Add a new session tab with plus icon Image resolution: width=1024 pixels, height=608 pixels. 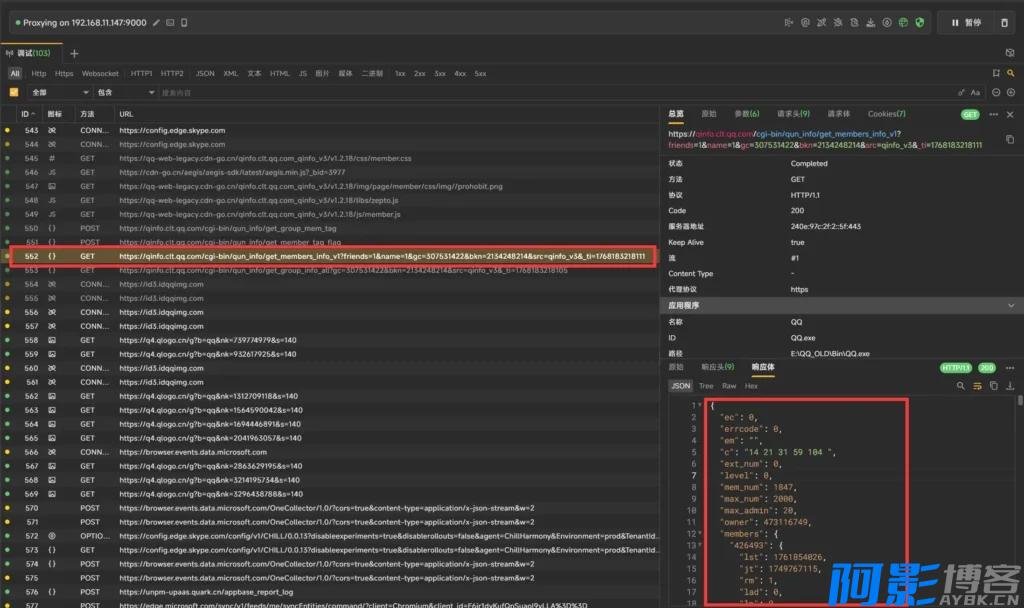coord(74,53)
